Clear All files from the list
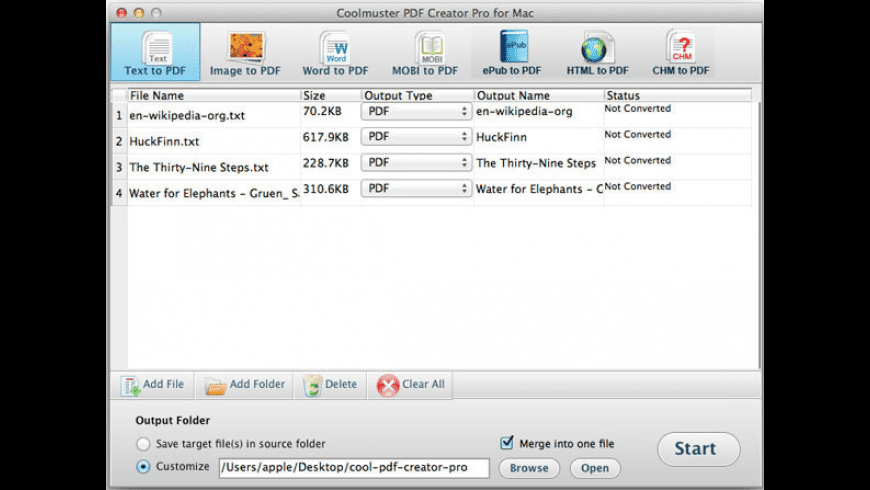 (x=411, y=385)
